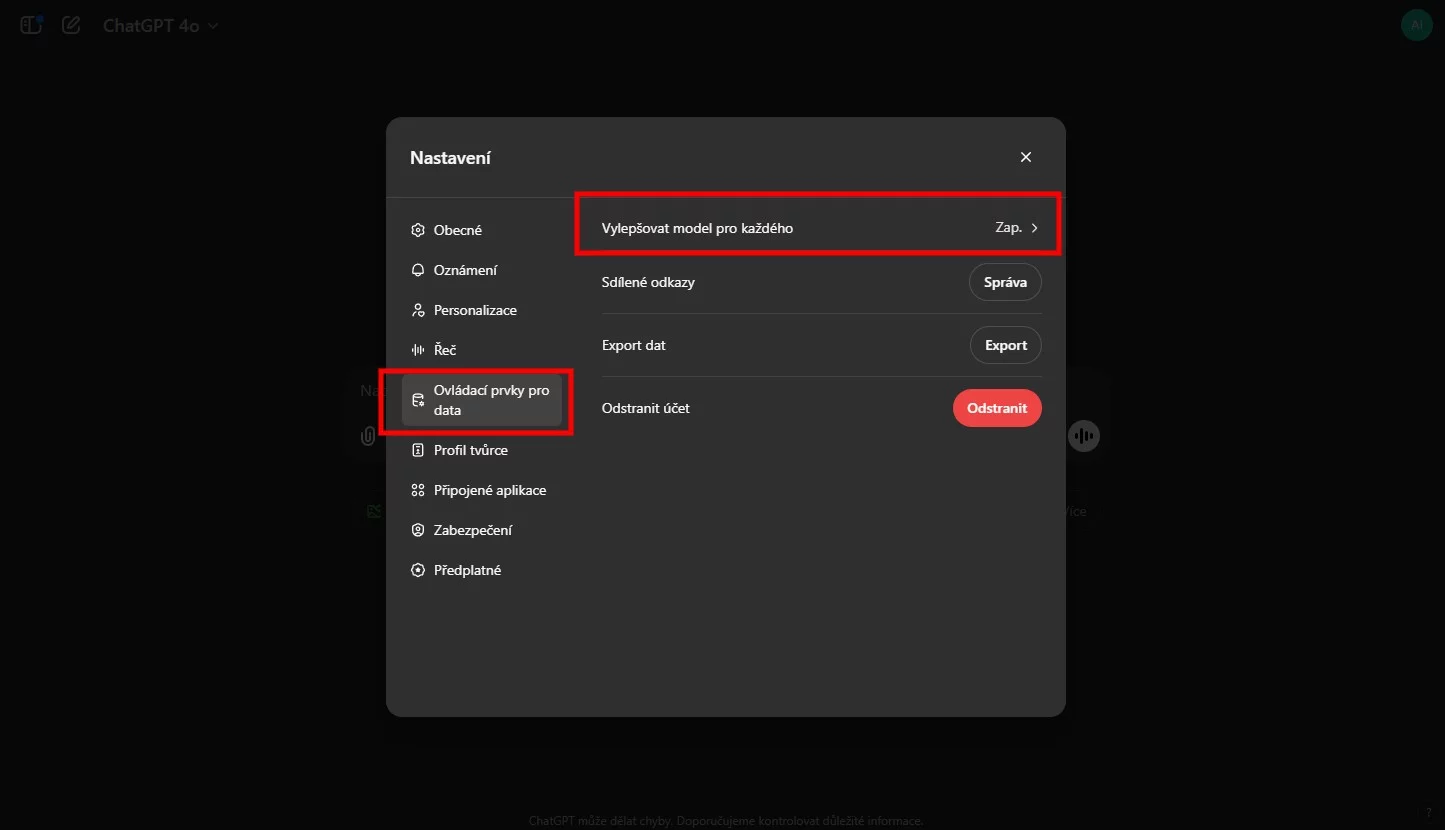Open Vylepšovat model pro každého setting
Image resolution: width=1445 pixels, height=830 pixels.
coord(697,228)
